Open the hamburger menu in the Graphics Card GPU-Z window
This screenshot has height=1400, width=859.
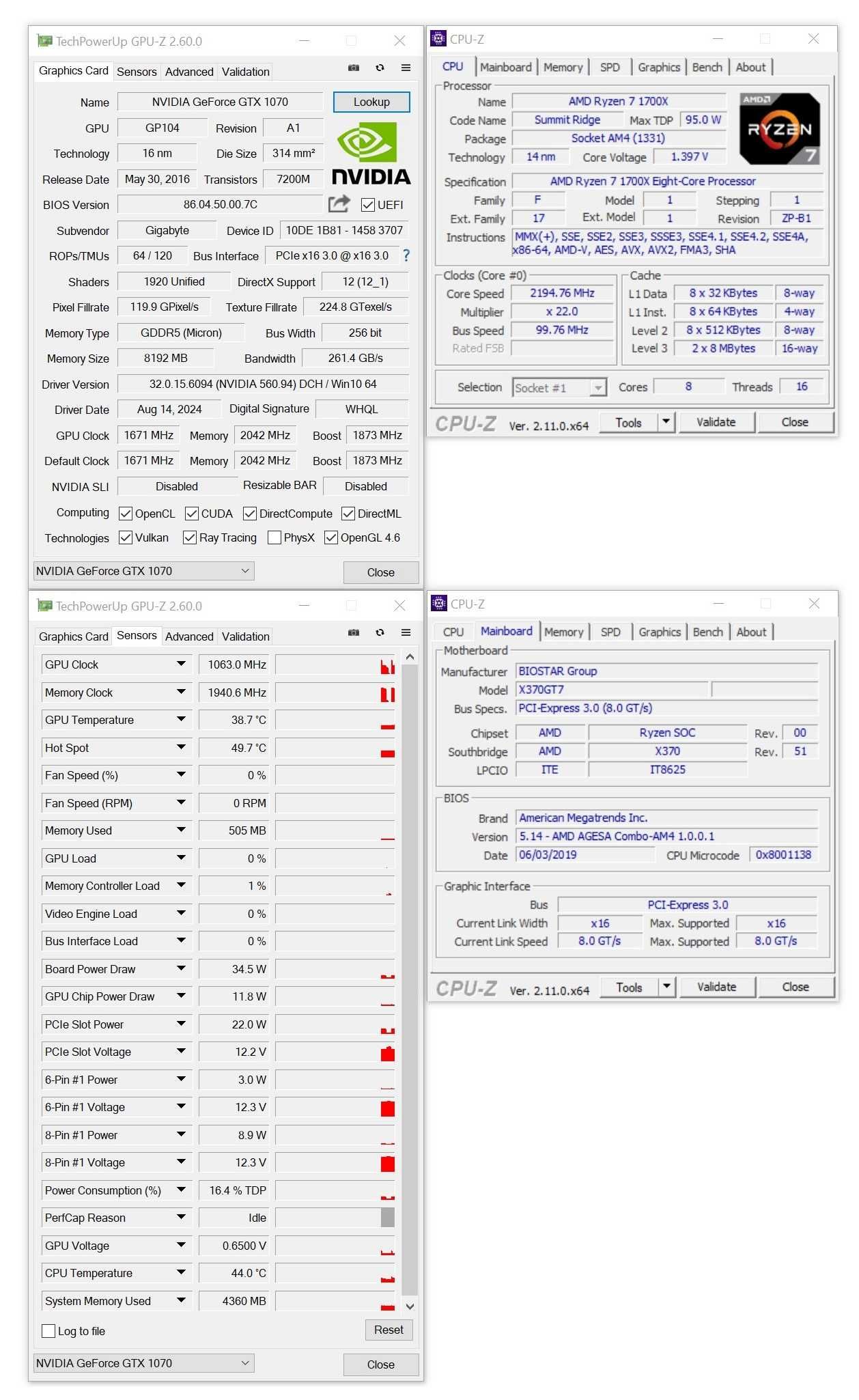coord(406,68)
